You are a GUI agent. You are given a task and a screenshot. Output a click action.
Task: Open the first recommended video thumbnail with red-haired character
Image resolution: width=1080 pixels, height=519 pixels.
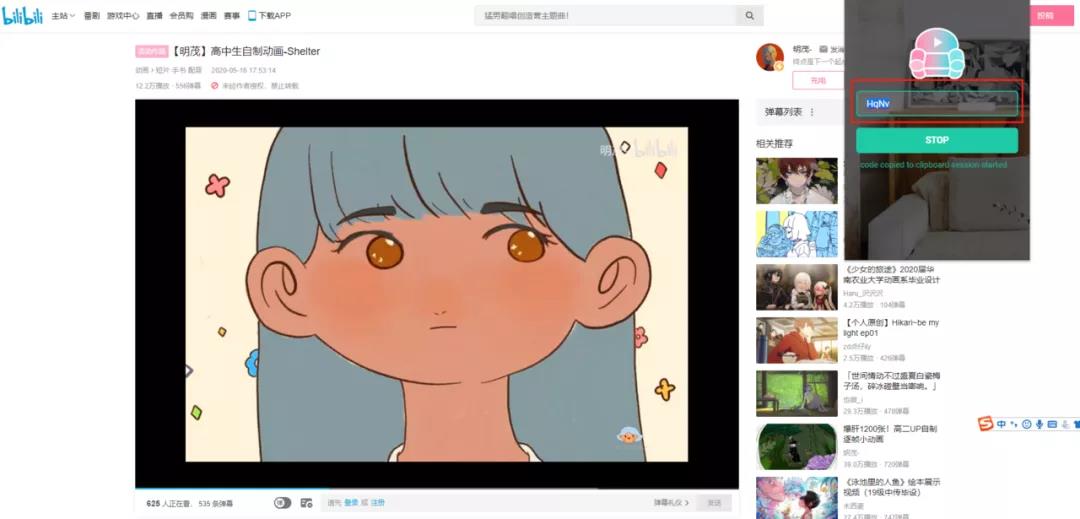pyautogui.click(x=797, y=181)
